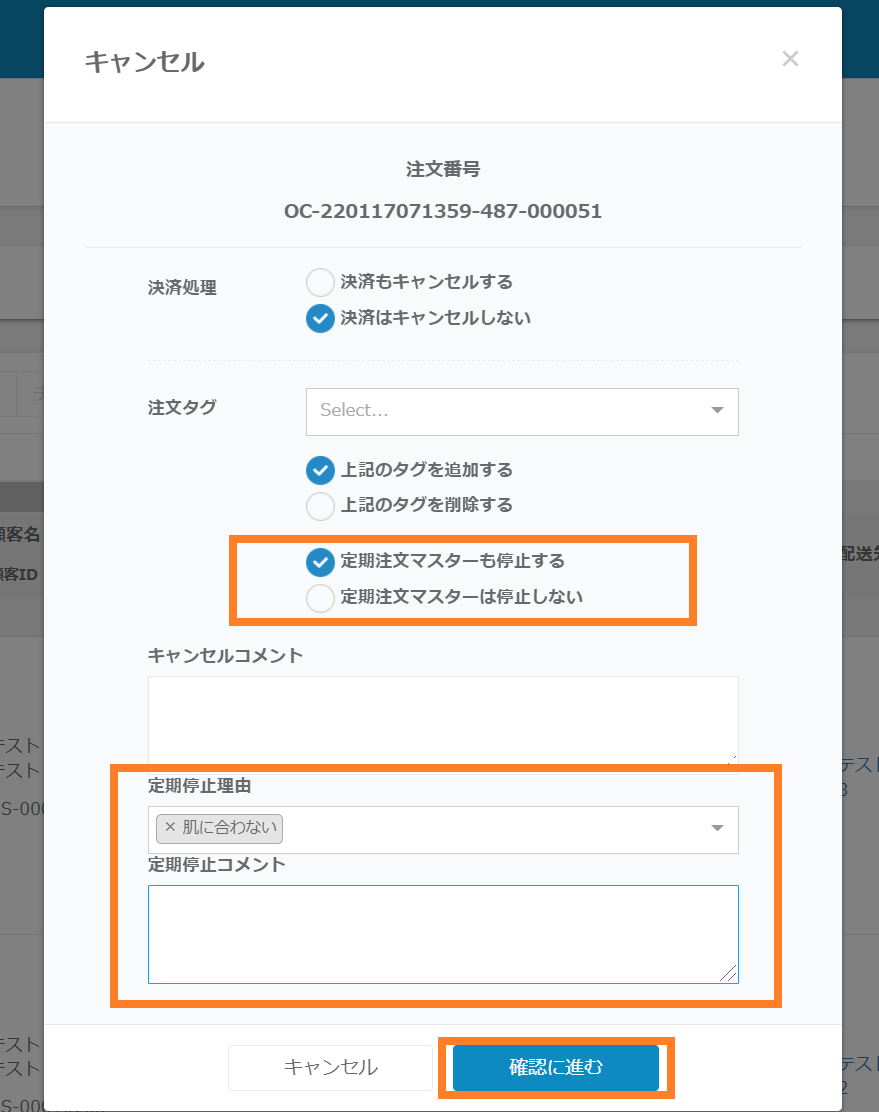Select 定期注文マスターは停止しない option
879x1112 pixels.
click(320, 597)
